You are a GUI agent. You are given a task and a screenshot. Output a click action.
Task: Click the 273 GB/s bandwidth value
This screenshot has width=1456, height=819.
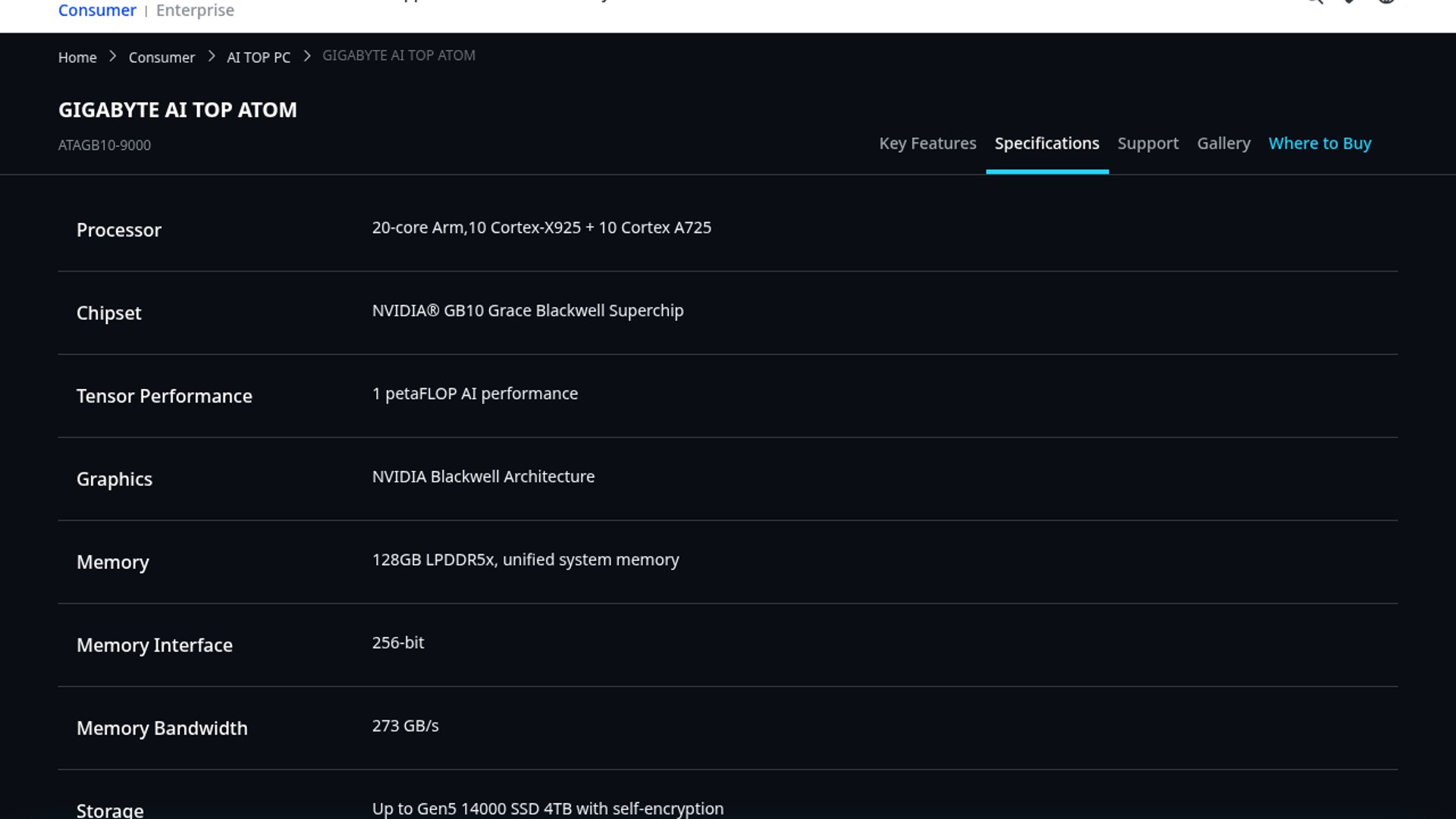[405, 726]
